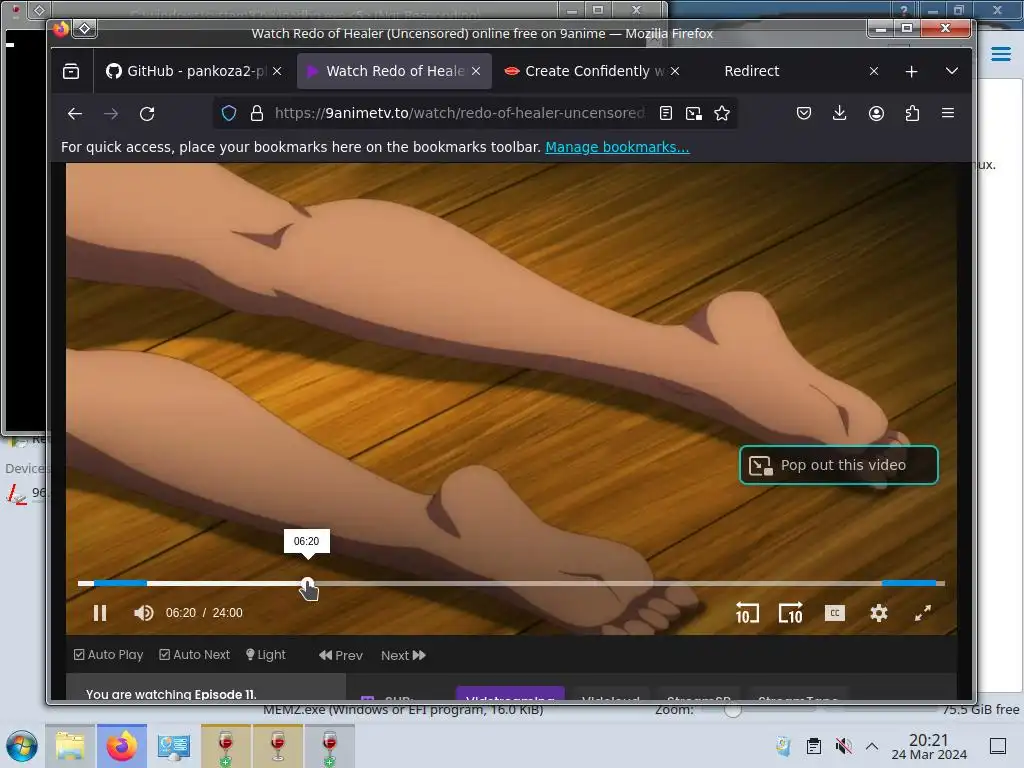The width and height of the screenshot is (1024, 768).
Task: Open hamburger menu in background window
Action: pyautogui.click(x=1000, y=54)
